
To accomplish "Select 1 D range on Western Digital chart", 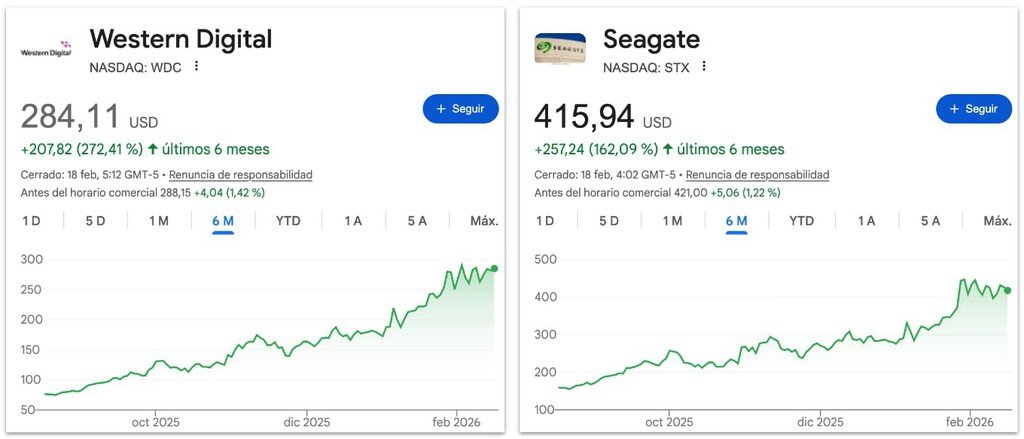I will tap(32, 221).
